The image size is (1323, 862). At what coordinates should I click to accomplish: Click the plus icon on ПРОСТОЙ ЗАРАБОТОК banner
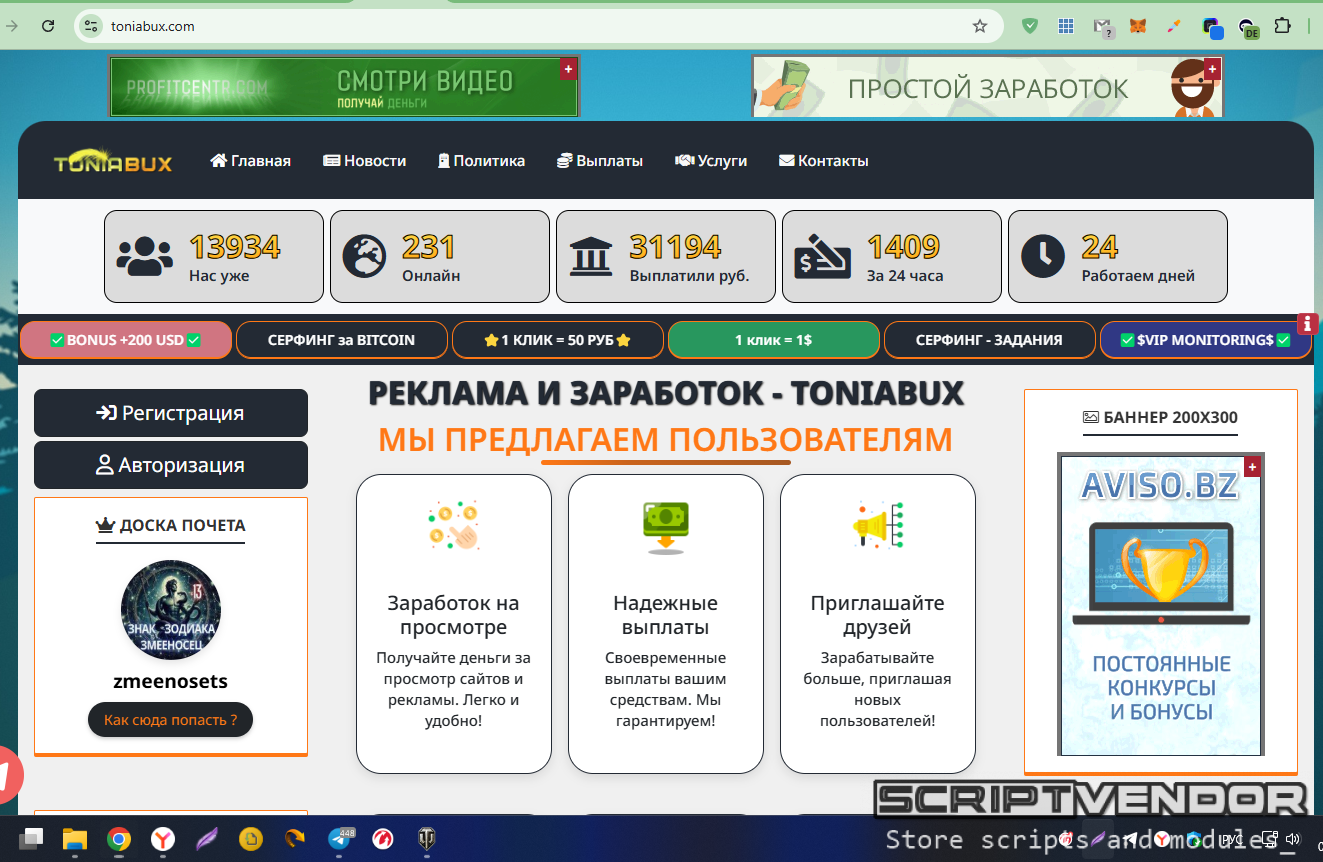pyautogui.click(x=1212, y=69)
